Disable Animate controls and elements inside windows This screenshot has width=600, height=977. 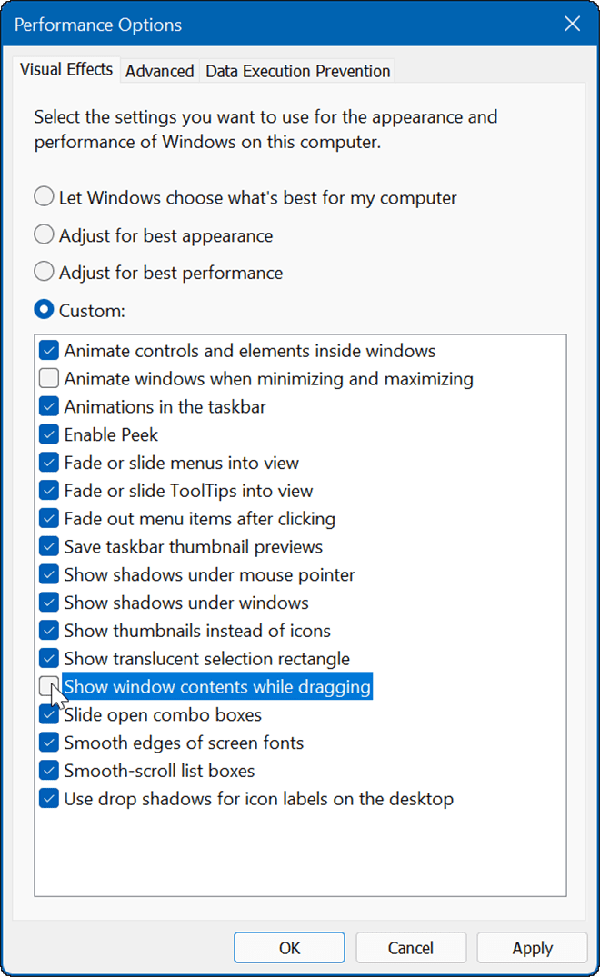[47, 350]
